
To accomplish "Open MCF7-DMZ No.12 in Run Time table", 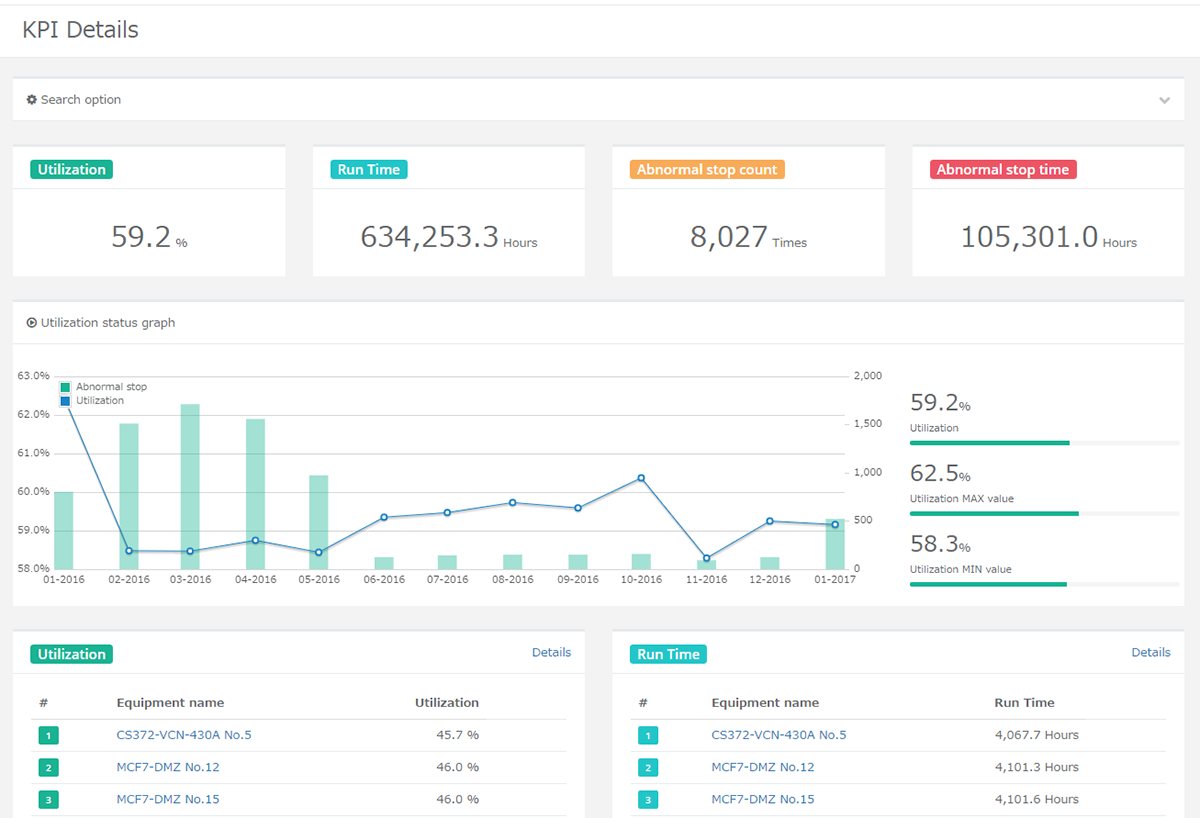I will (763, 767).
